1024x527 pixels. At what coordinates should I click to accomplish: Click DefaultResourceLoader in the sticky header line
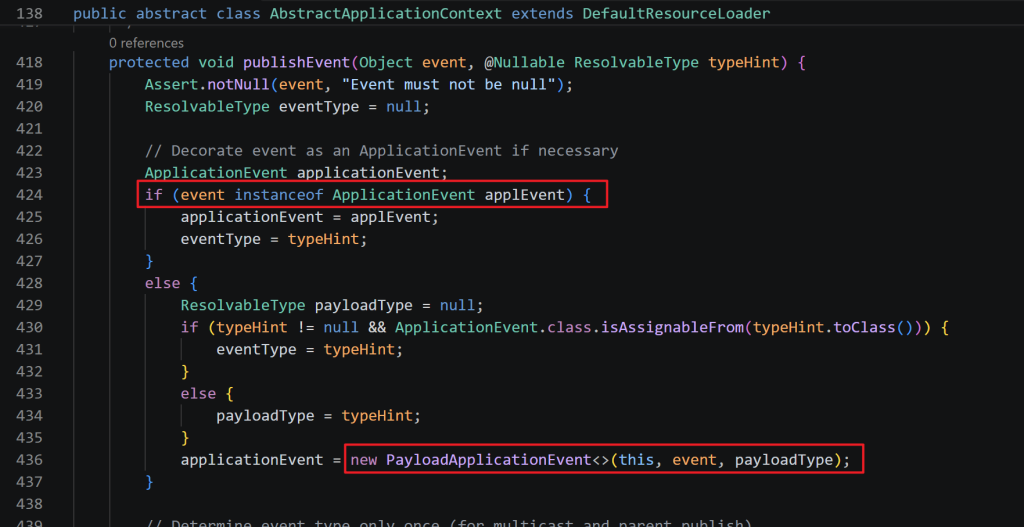[x=676, y=14]
